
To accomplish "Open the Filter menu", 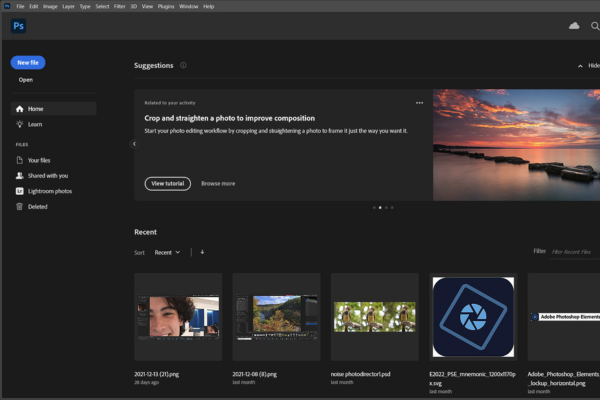I will 119,7.
